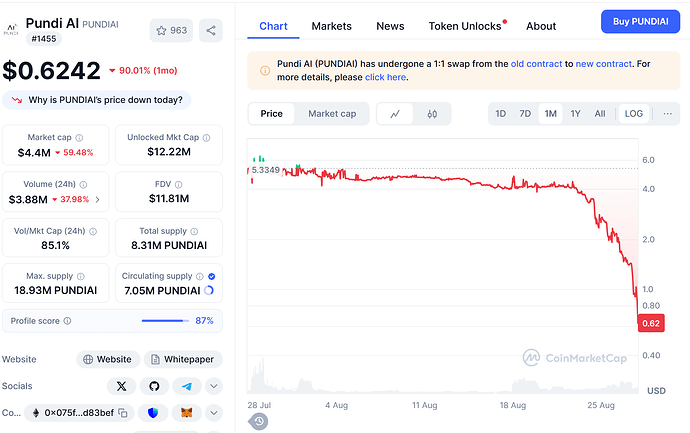Open info icon next to Volume (24h)
The width and height of the screenshot is (690, 433).
[83, 184]
